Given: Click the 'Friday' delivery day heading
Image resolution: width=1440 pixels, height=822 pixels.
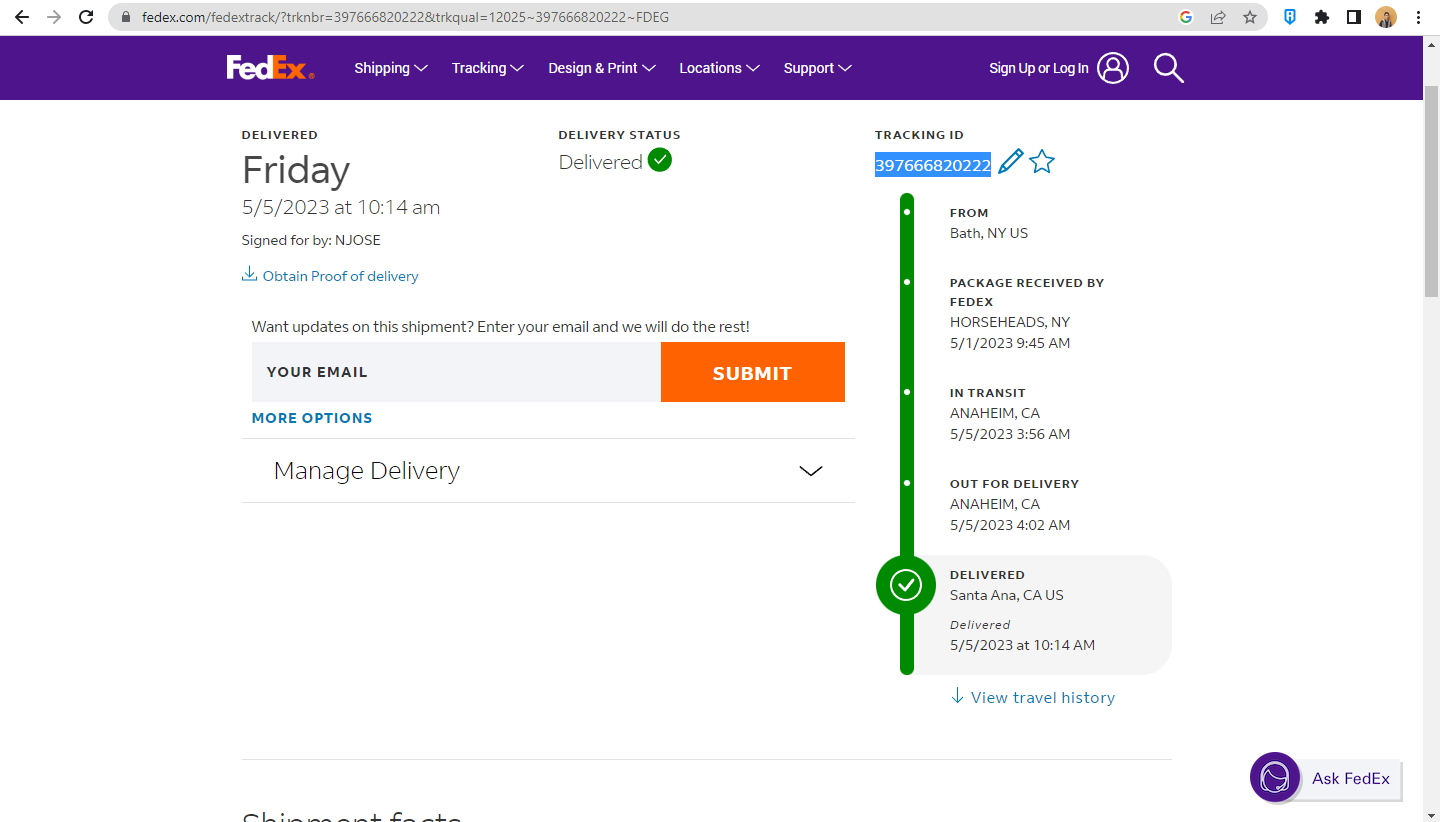Looking at the screenshot, I should coord(296,170).
